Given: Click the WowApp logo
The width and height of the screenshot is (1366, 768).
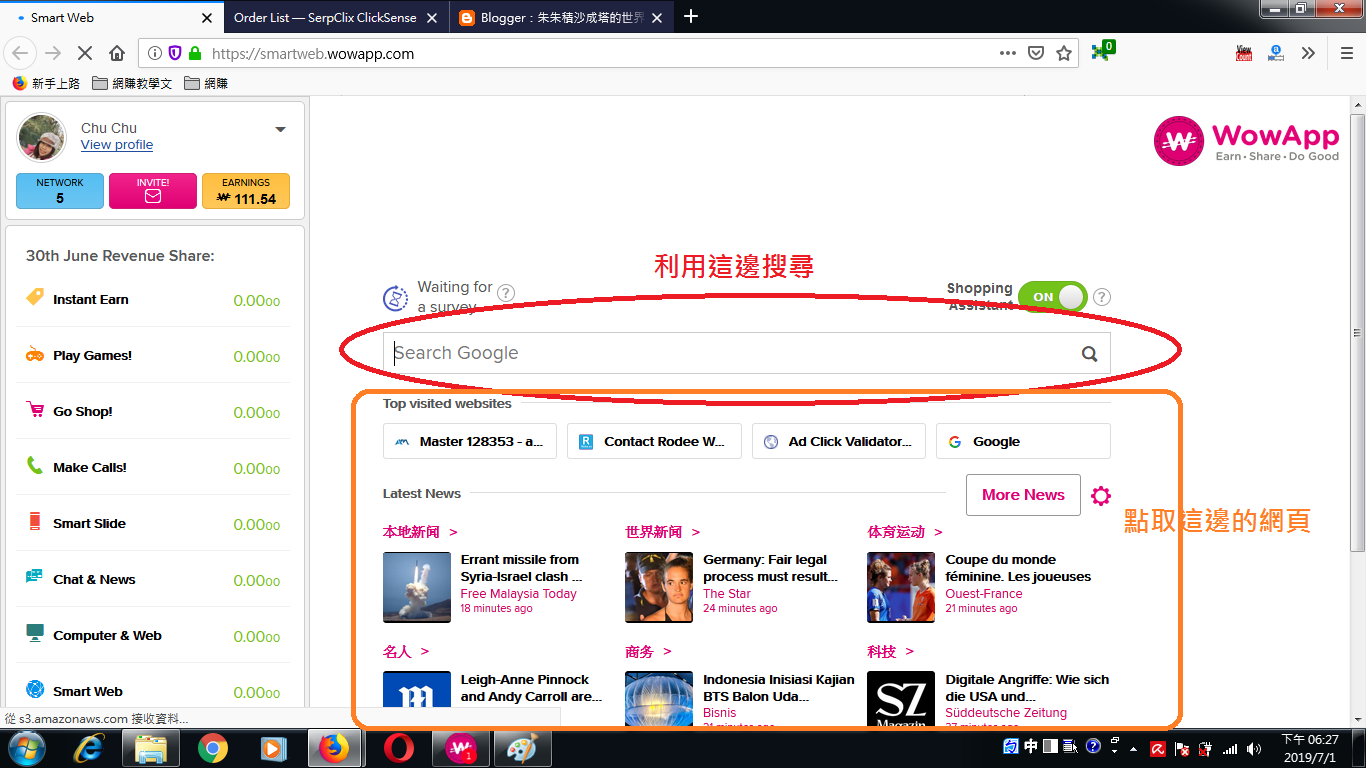Looking at the screenshot, I should tap(1246, 141).
